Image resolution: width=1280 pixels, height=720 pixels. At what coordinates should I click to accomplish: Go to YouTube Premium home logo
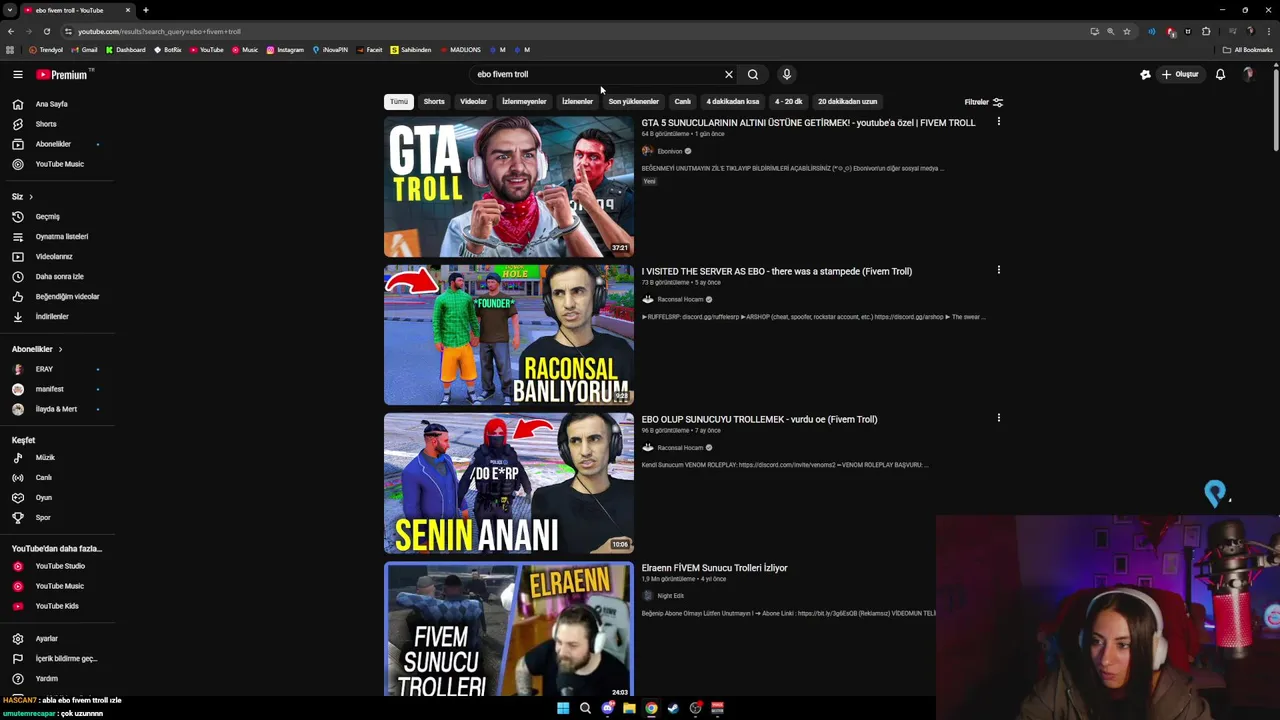coord(63,74)
